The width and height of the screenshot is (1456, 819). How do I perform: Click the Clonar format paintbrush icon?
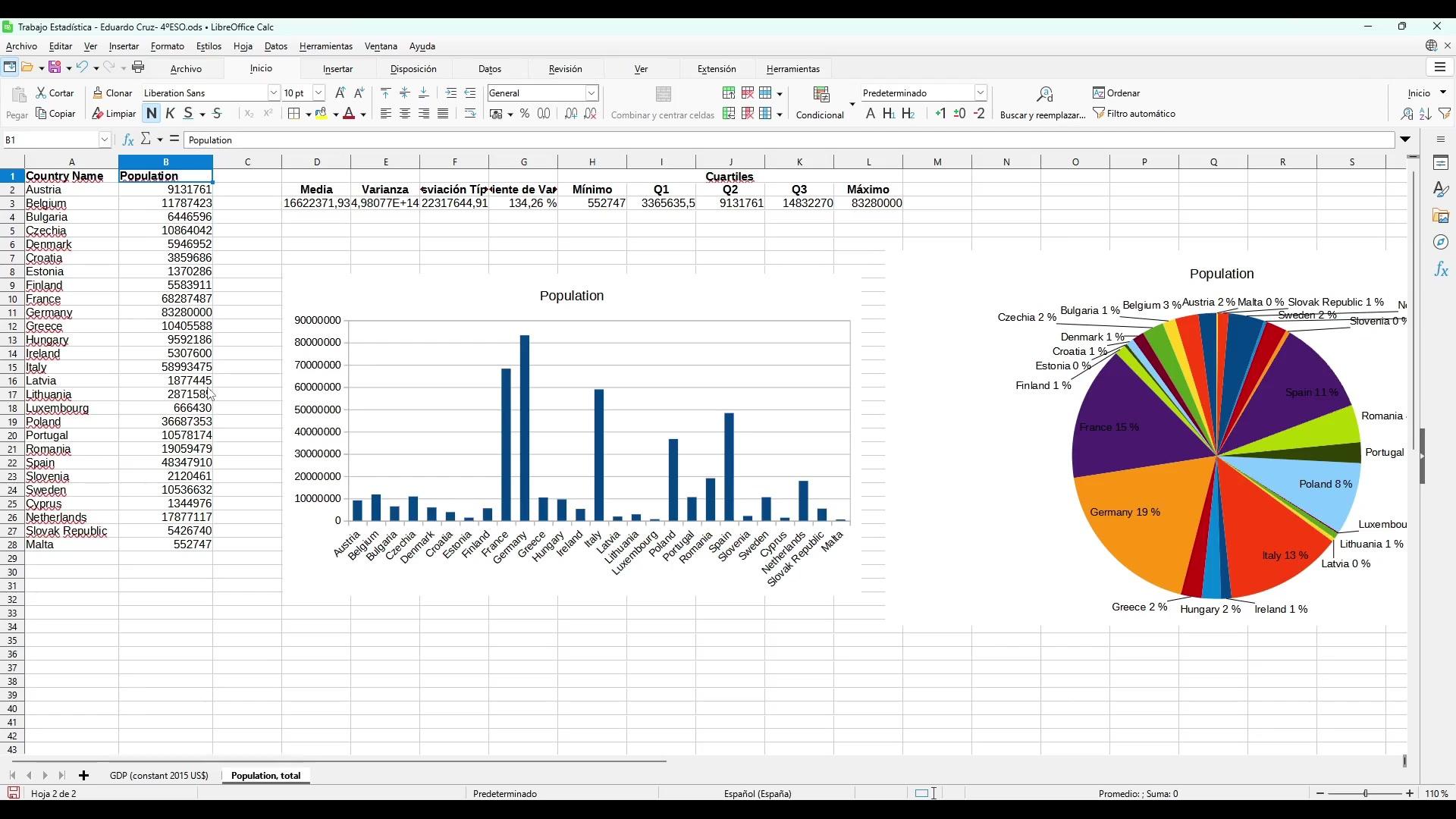(x=99, y=93)
